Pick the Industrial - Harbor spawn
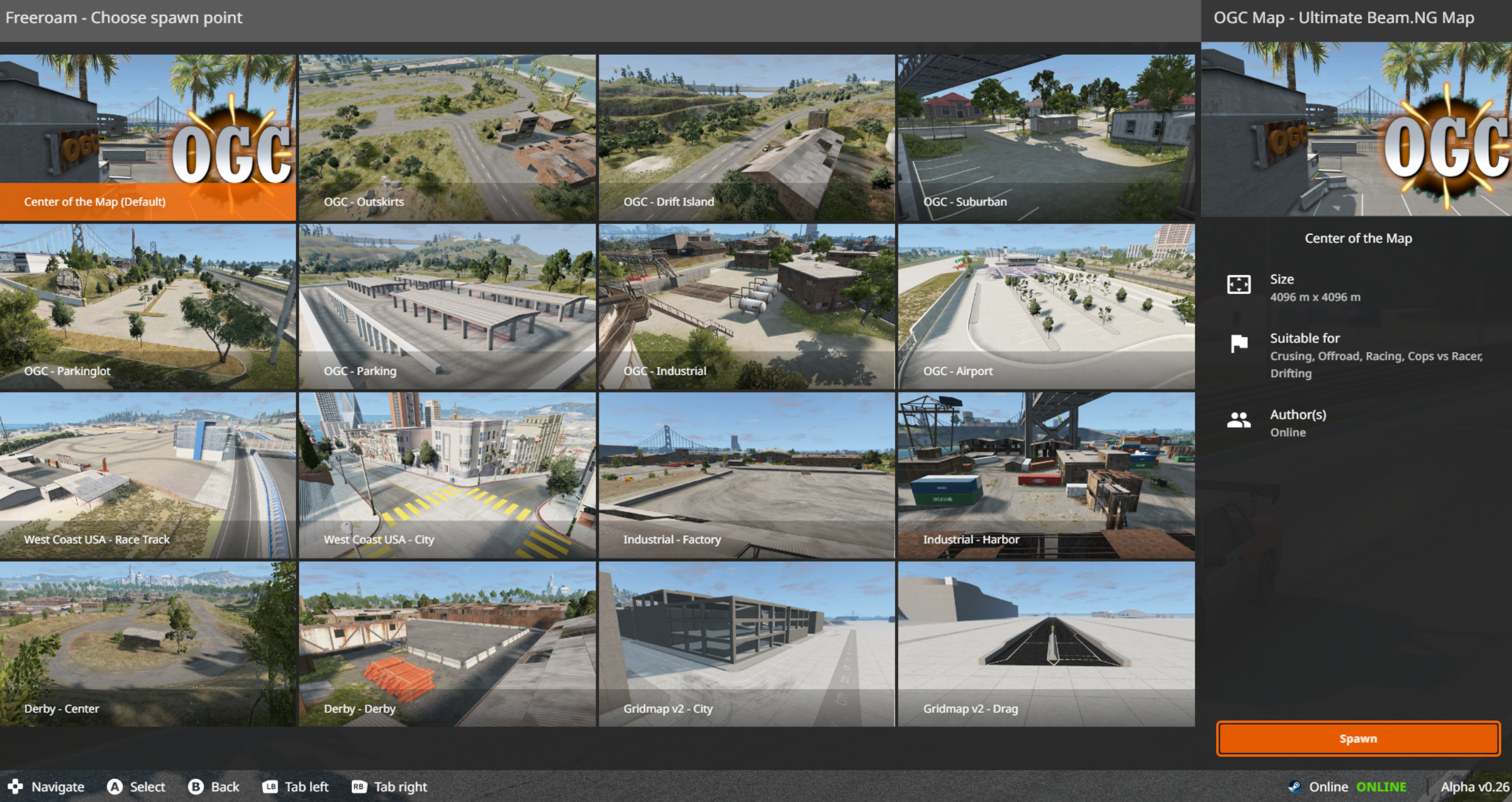The image size is (1512, 802). [1046, 475]
